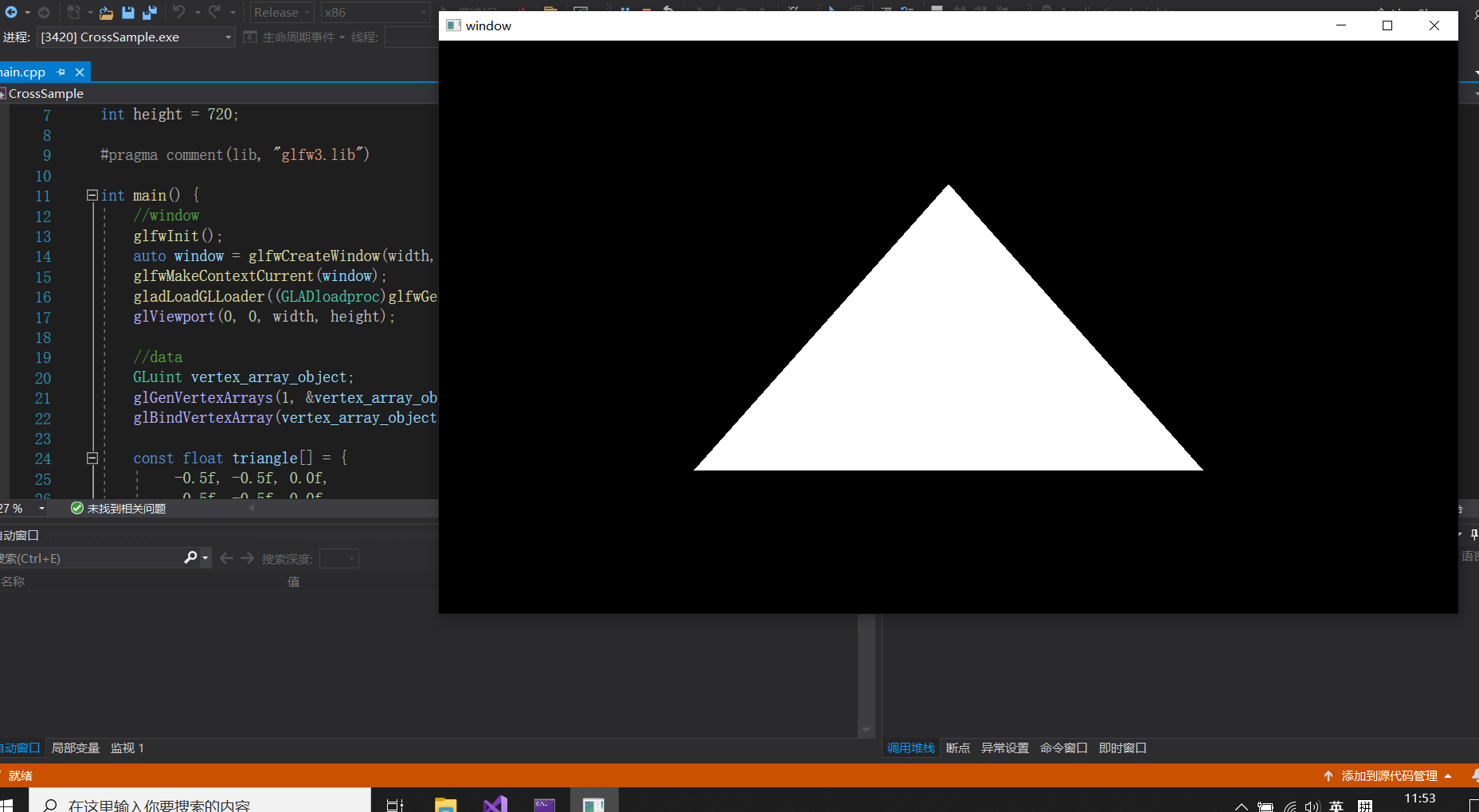The height and width of the screenshot is (812, 1479).
Task: Open the redo history dropdown arrow
Action: [x=233, y=13]
